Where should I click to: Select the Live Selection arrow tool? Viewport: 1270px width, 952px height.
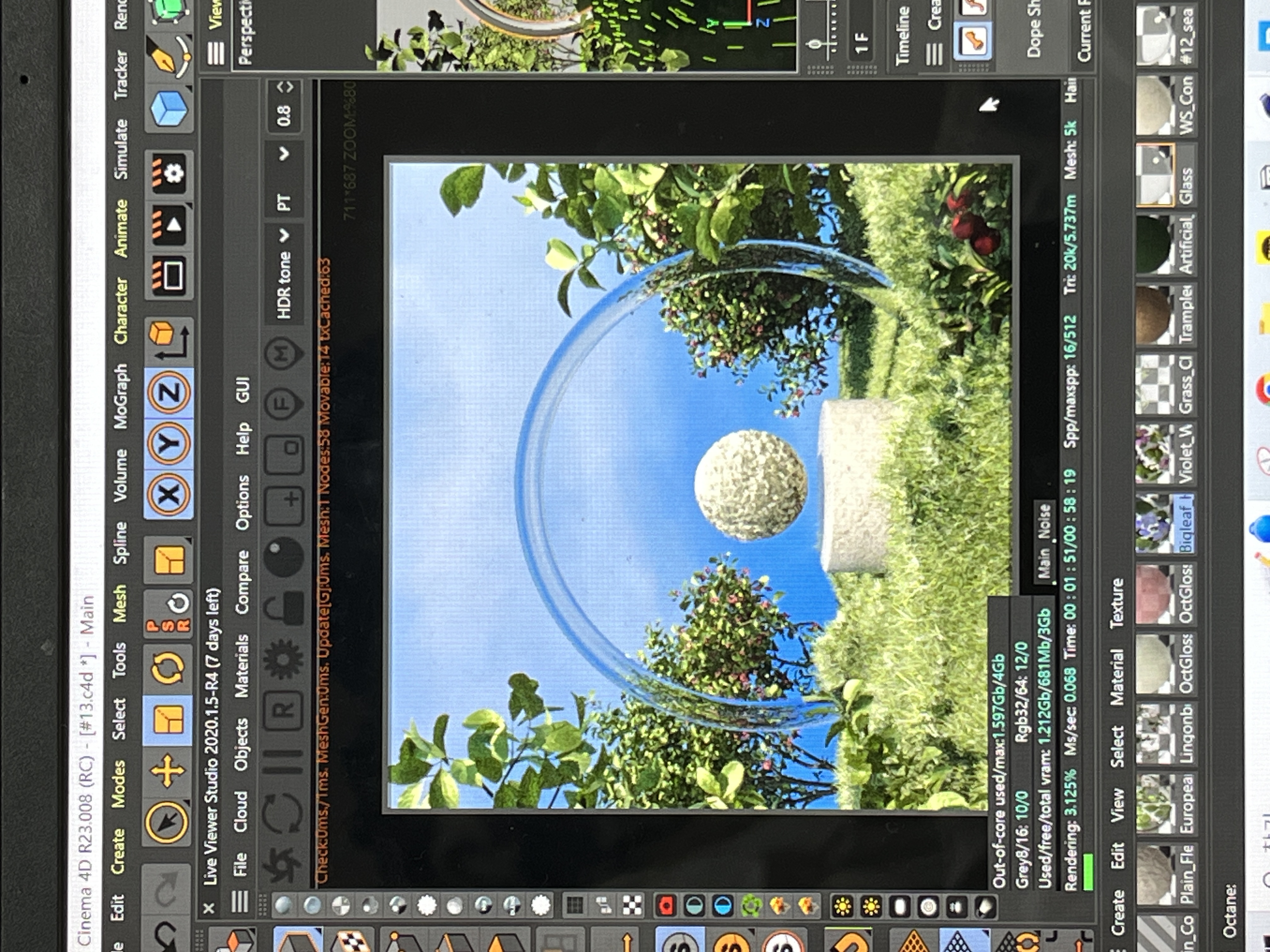167,822
